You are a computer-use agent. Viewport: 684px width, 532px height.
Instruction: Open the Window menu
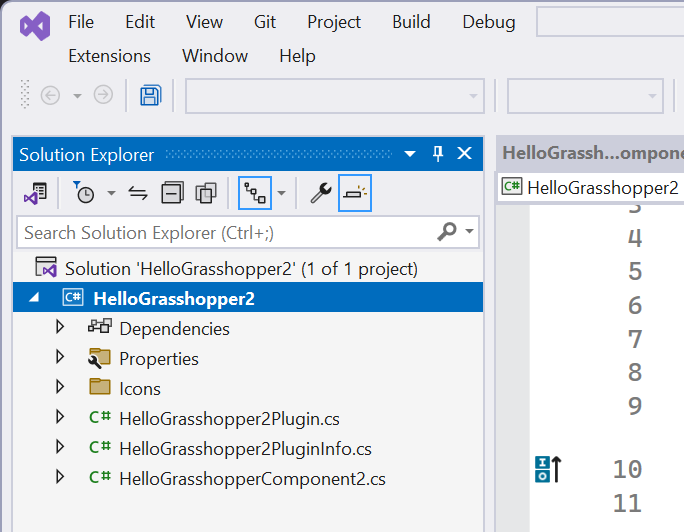[215, 56]
